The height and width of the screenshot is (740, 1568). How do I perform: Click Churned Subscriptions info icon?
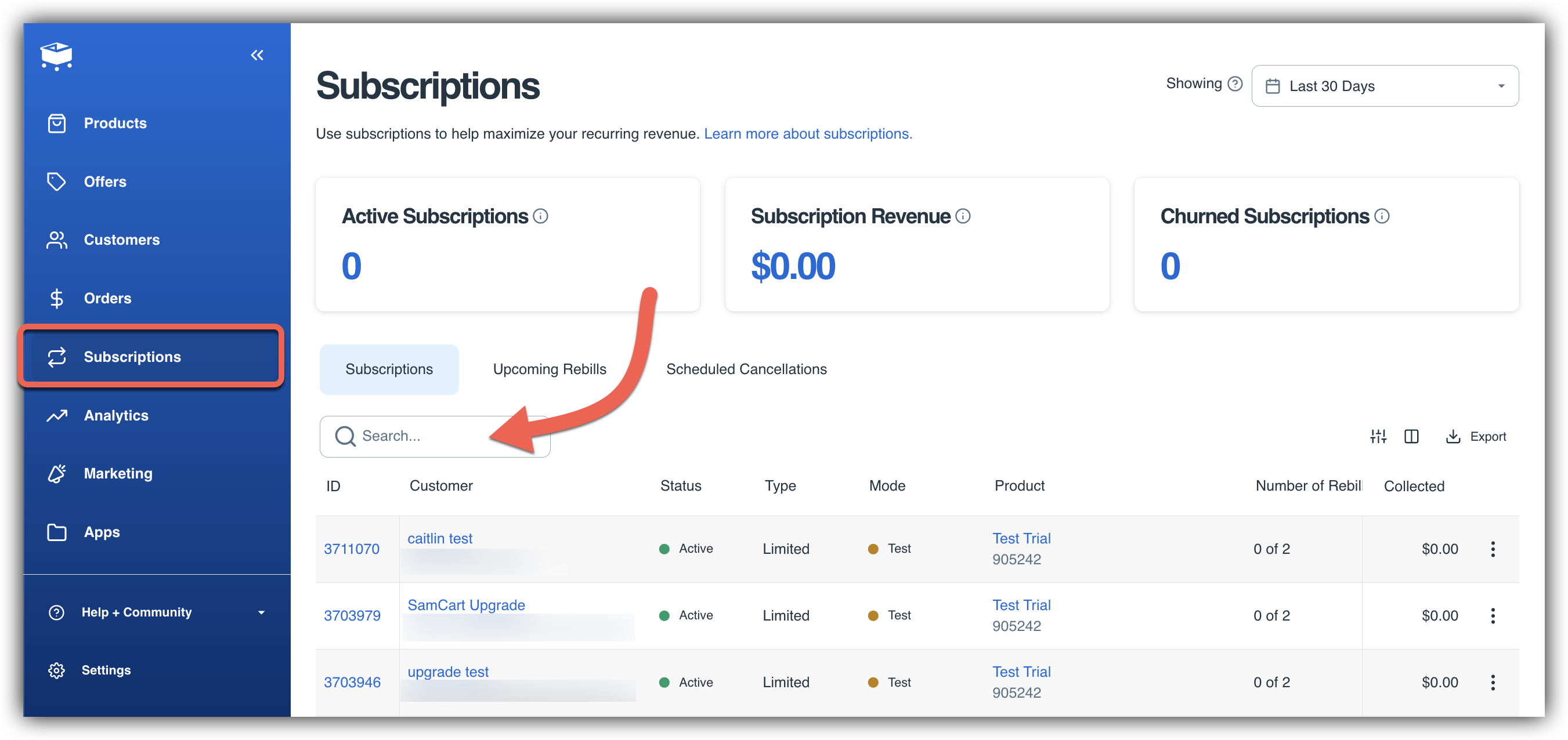1382,216
